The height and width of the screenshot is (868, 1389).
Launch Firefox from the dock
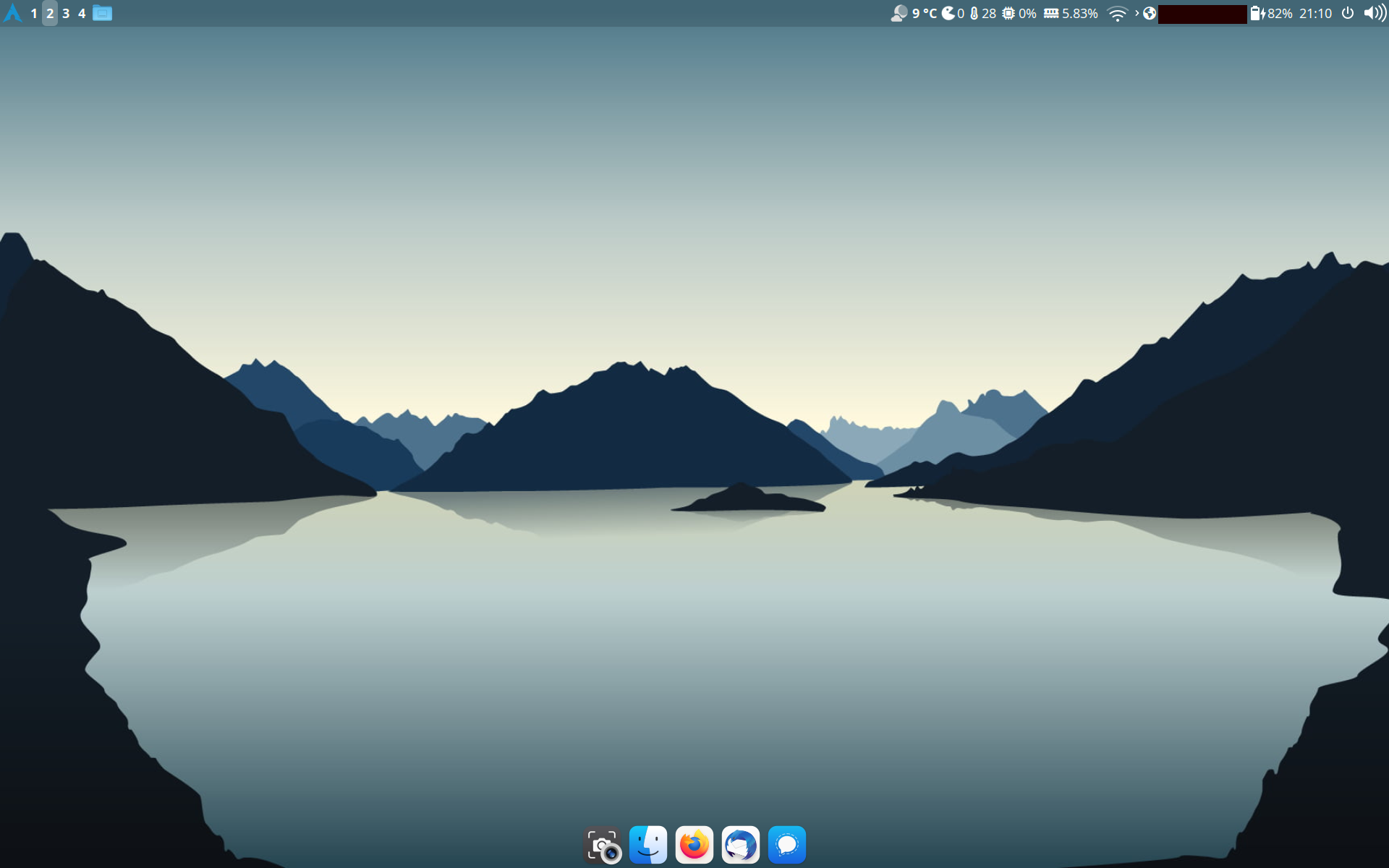tap(694, 845)
